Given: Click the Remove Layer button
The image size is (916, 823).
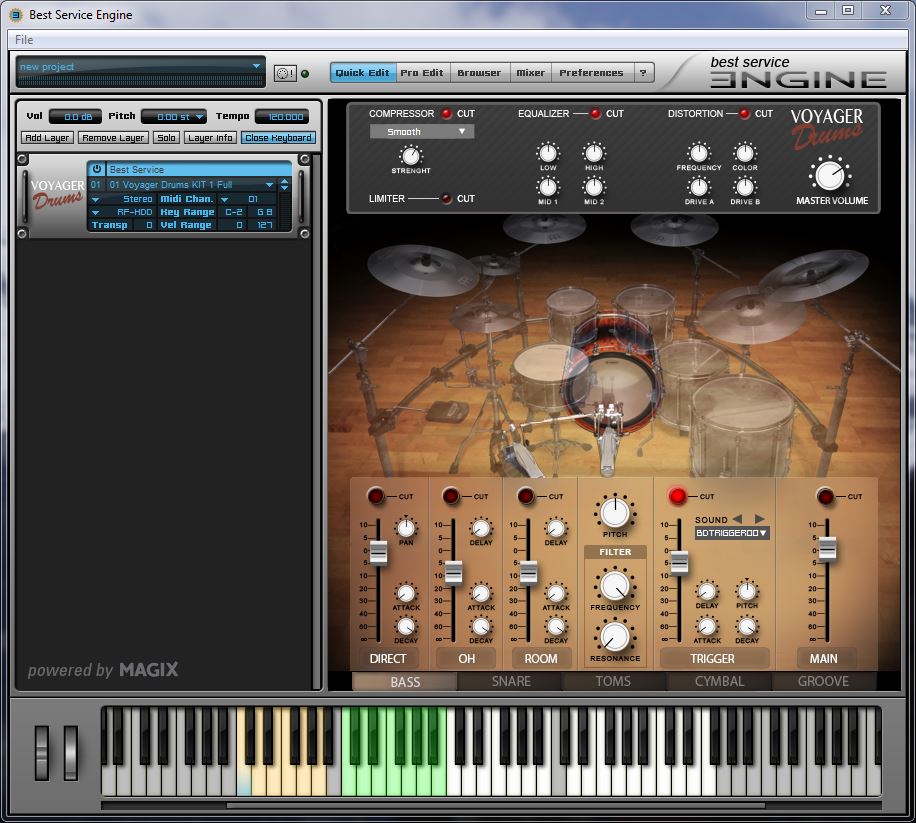Looking at the screenshot, I should coord(113,137).
